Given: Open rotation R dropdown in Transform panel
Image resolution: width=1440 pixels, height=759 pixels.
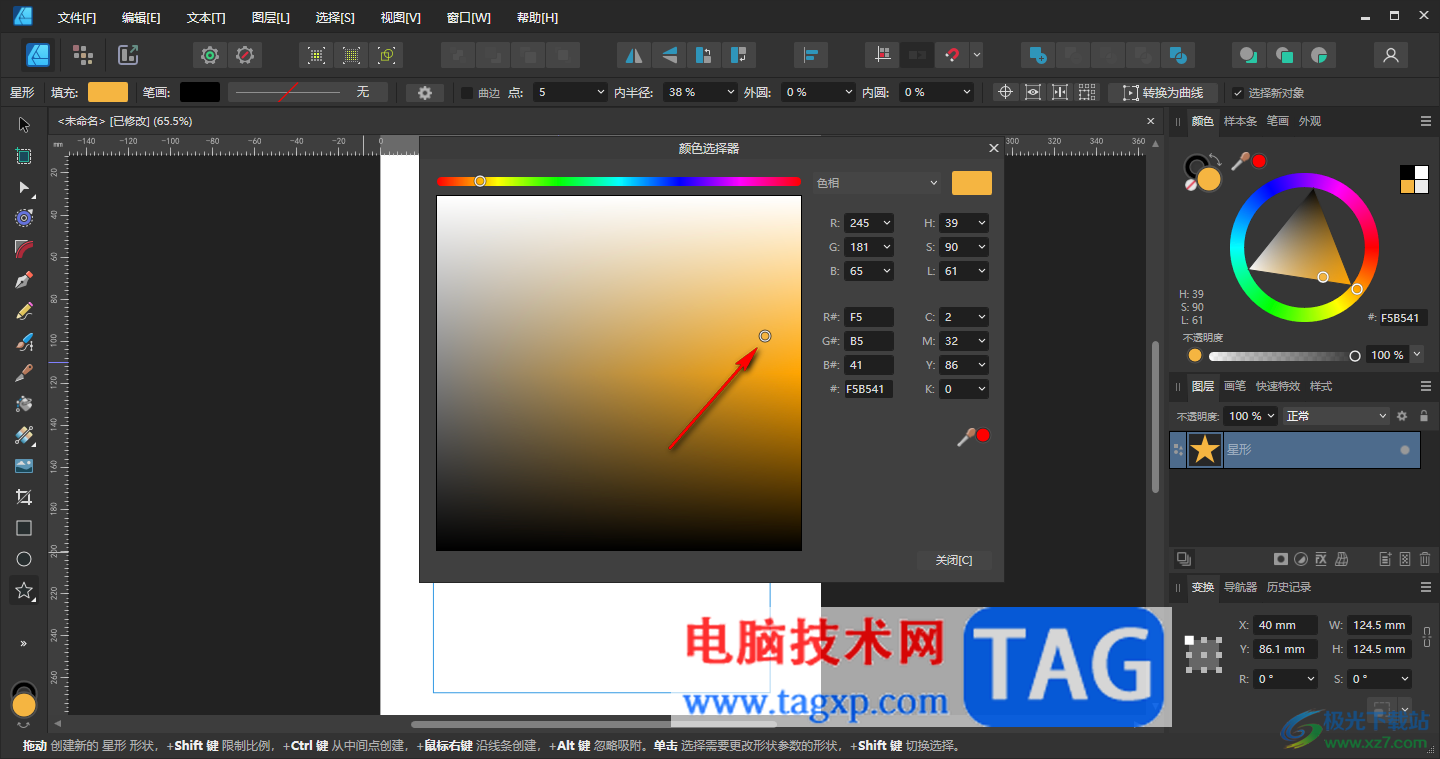Looking at the screenshot, I should (1310, 678).
